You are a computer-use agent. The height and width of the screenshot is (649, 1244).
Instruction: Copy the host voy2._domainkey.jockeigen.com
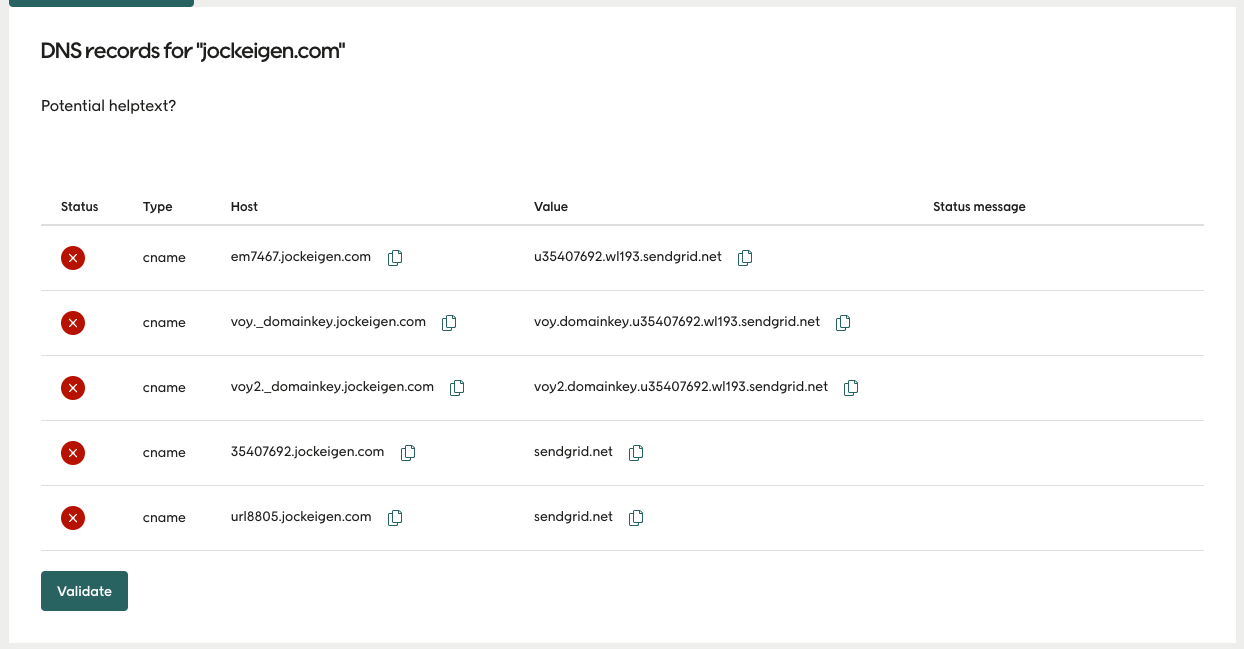[457, 387]
